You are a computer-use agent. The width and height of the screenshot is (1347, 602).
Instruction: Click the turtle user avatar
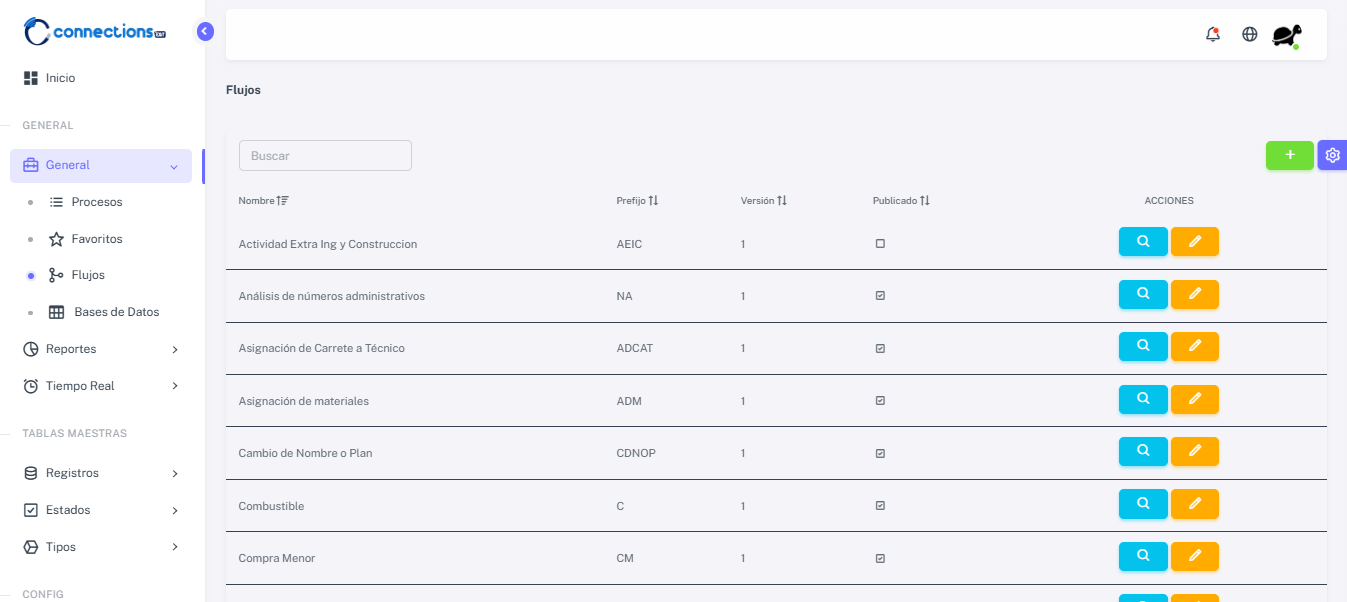point(1285,36)
